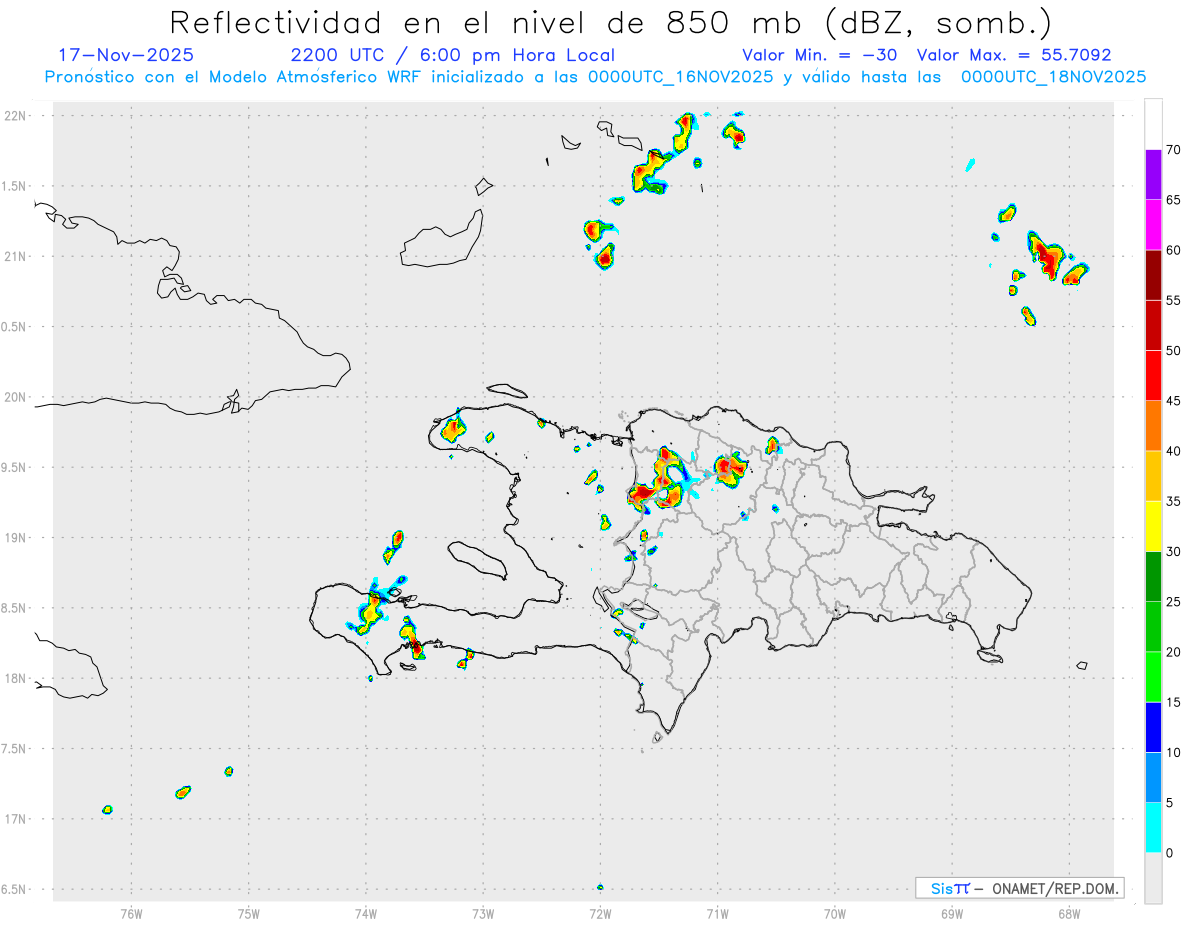Click the latitude label '18N'
Viewport: 1200px width, 927px height.
click(x=17, y=678)
